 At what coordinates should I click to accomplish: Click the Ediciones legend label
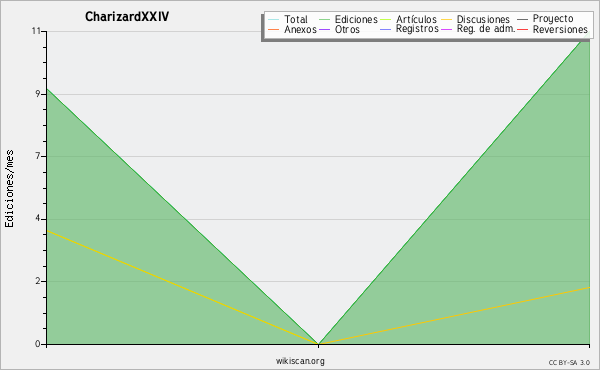[356, 19]
